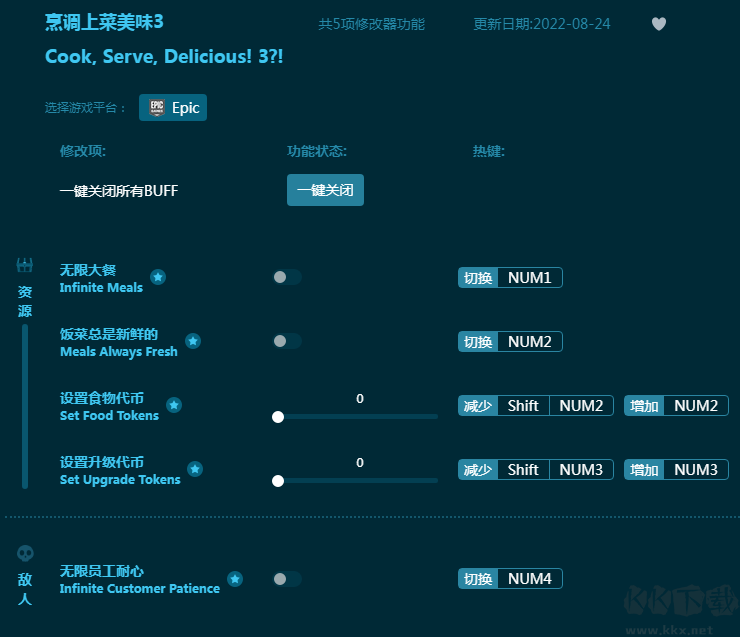
Task: Click the star icon beside Set Upgrade Tokens
Action: pyautogui.click(x=195, y=469)
